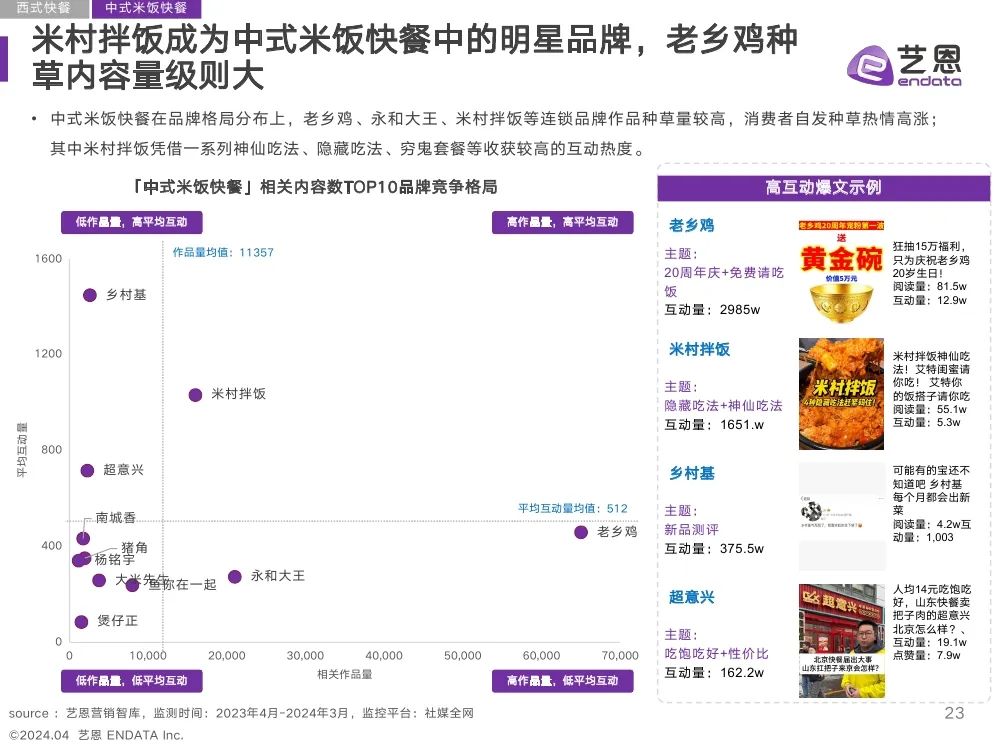Select the 高作品量，低平均互动 quadrant label
1000x750 pixels.
562,680
